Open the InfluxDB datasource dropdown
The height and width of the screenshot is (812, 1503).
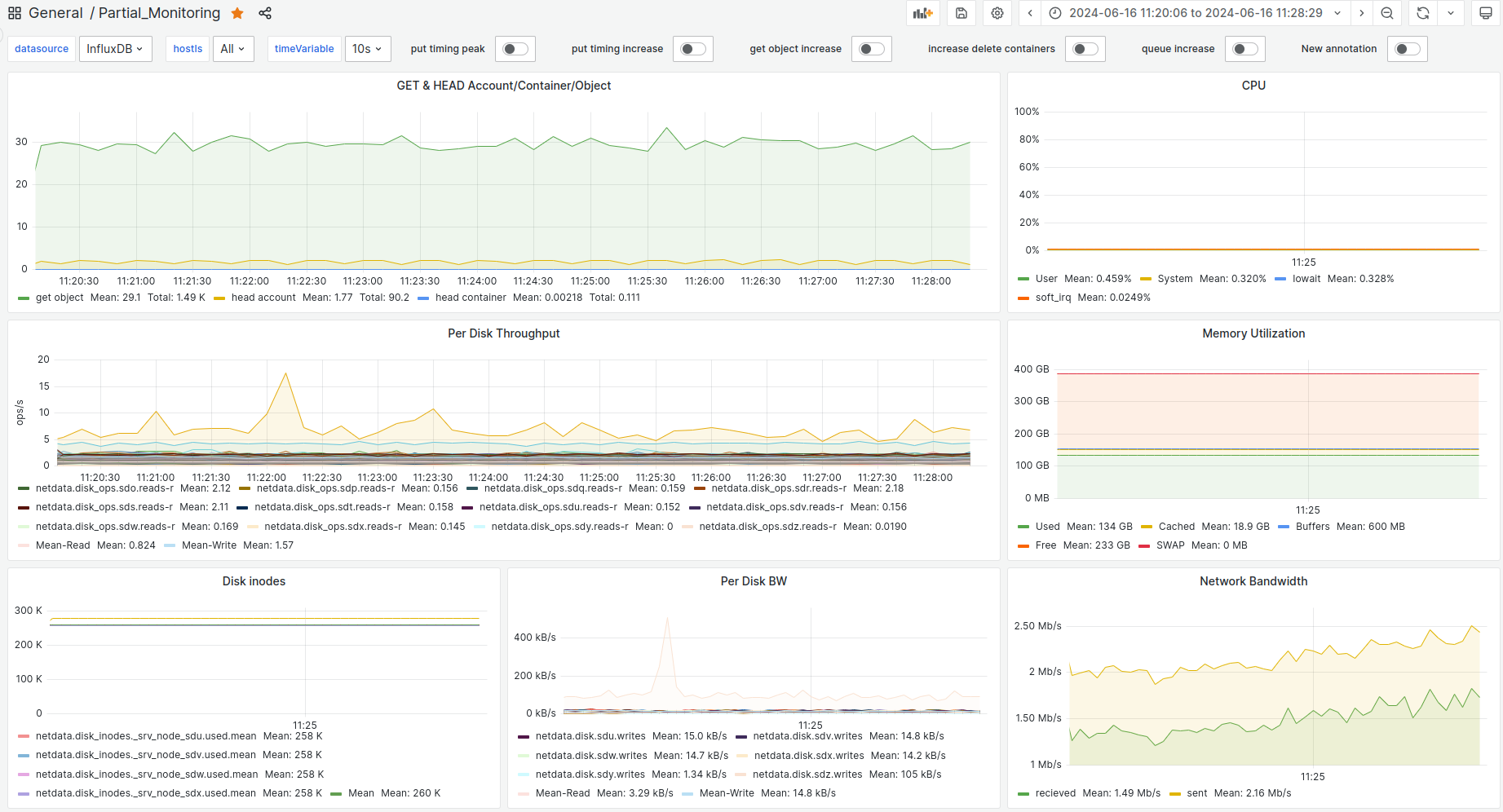pyautogui.click(x=115, y=49)
